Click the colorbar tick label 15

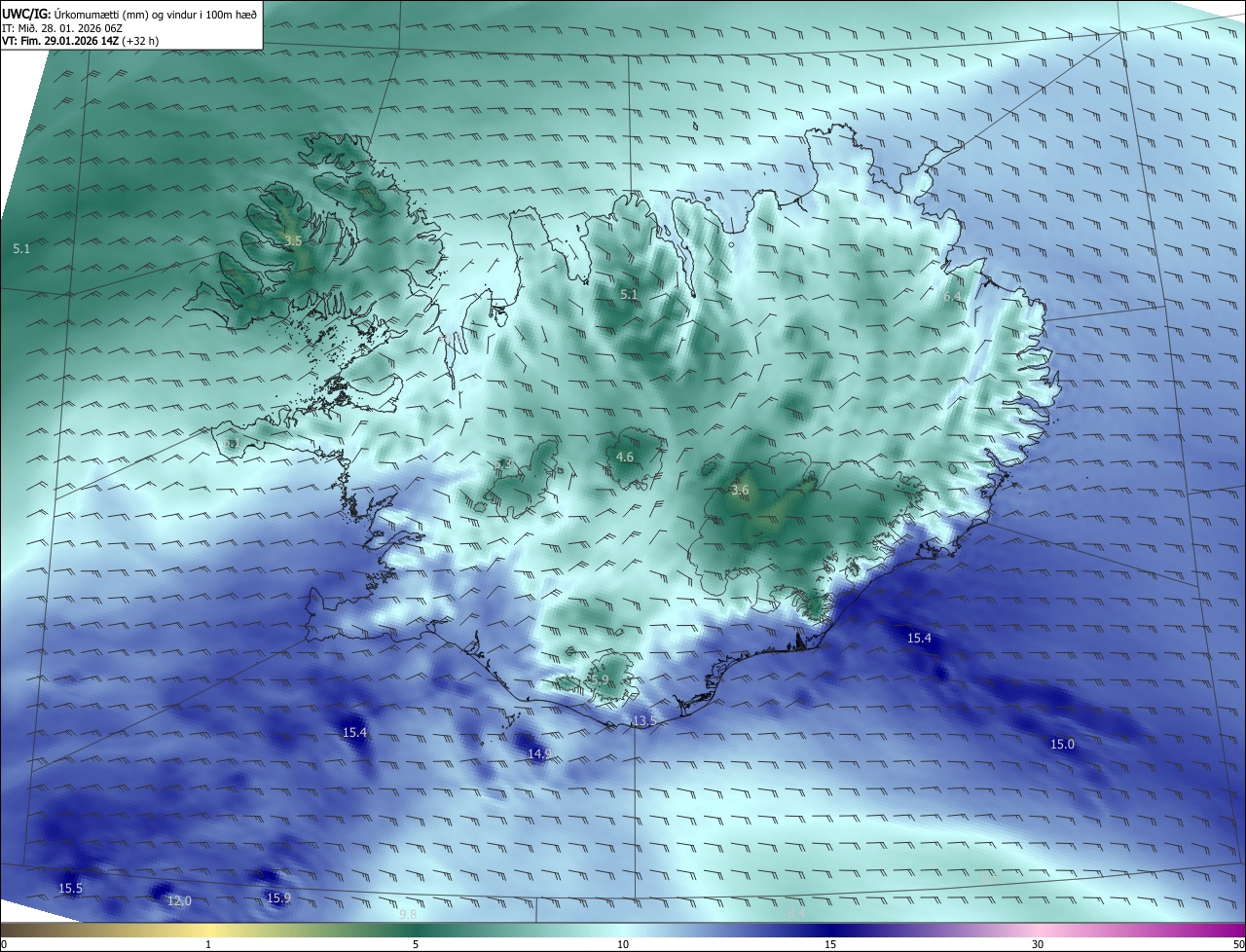[830, 944]
